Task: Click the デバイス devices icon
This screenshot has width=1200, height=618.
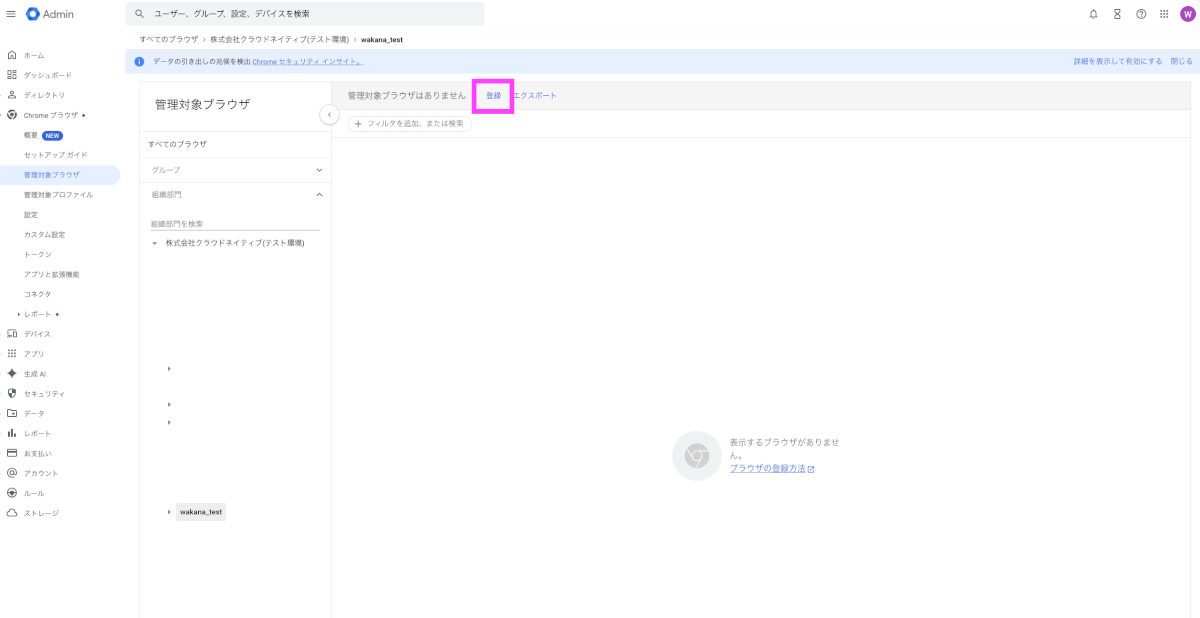Action: (x=12, y=334)
